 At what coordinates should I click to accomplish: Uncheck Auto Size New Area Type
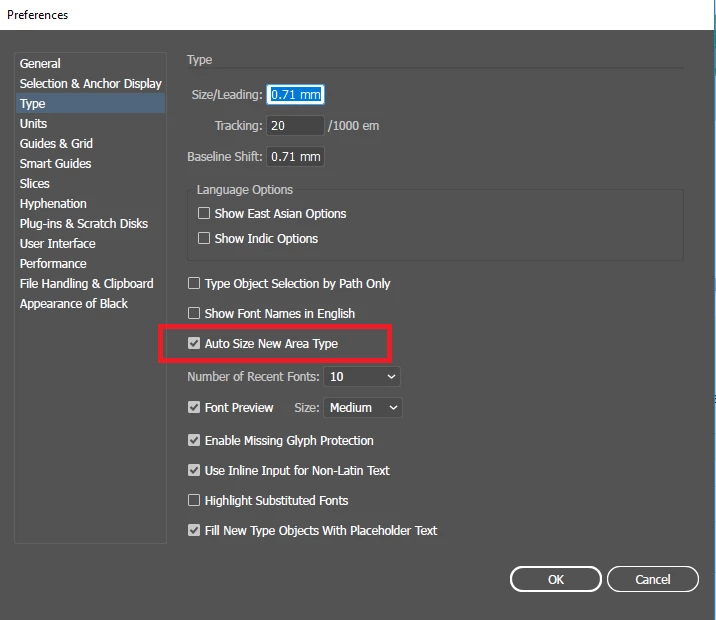[194, 343]
